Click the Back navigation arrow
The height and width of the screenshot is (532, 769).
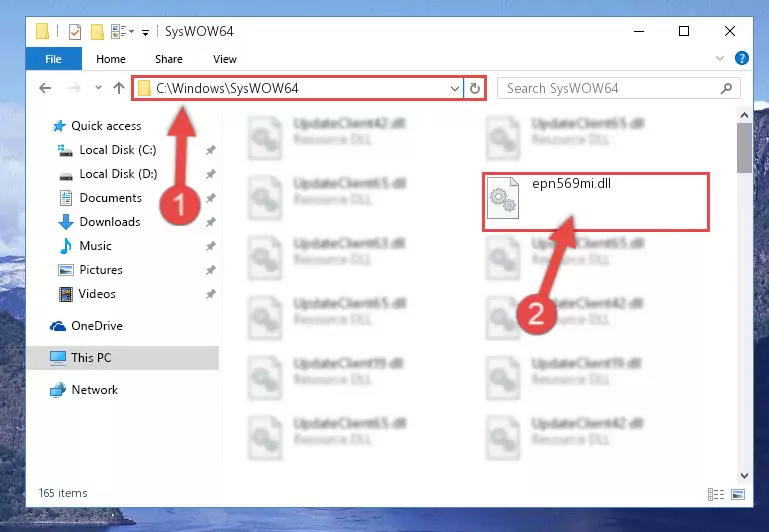point(45,88)
